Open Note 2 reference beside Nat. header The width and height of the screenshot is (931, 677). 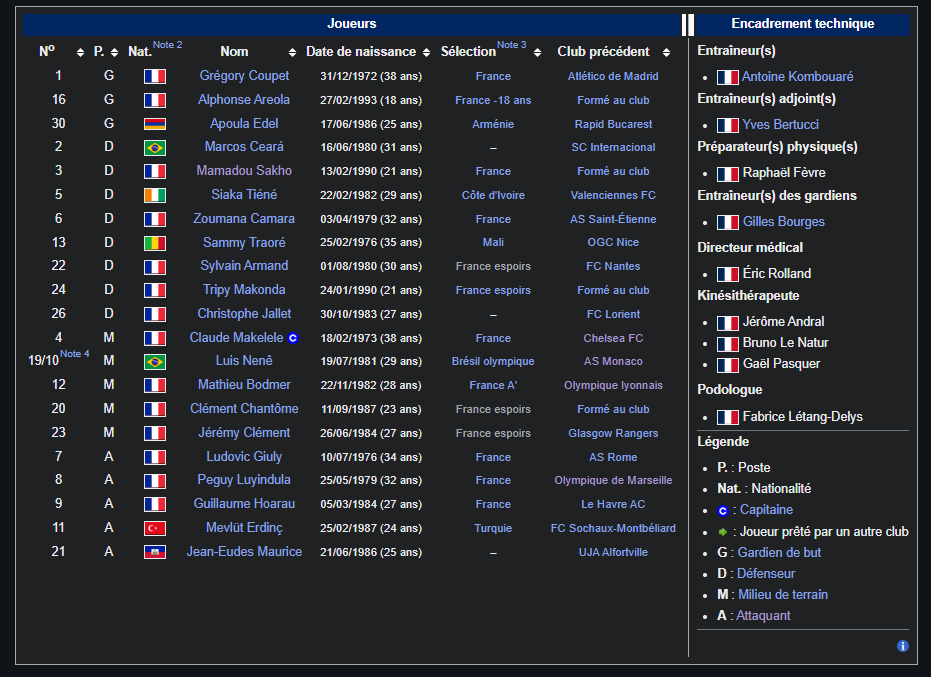[167, 45]
